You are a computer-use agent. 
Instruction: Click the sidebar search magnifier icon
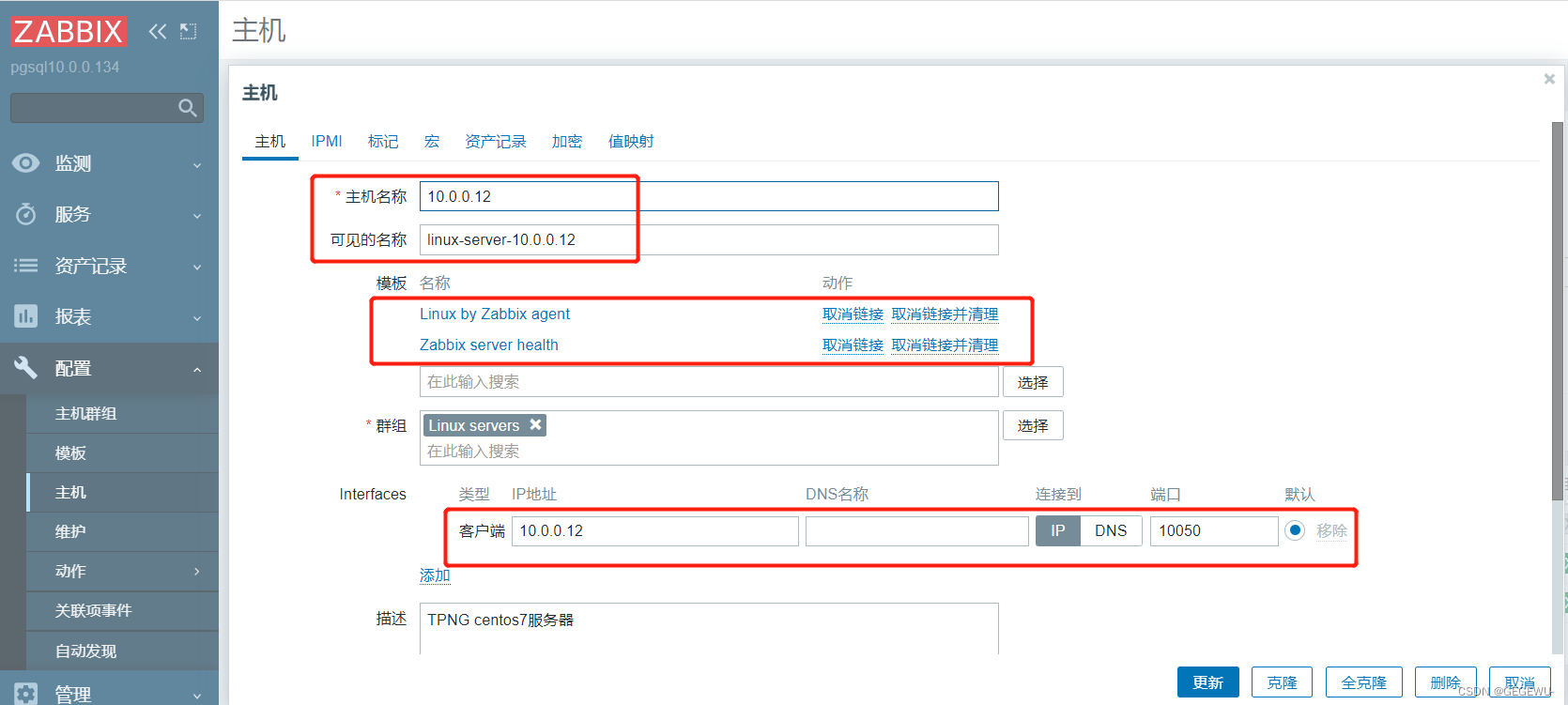[188, 108]
